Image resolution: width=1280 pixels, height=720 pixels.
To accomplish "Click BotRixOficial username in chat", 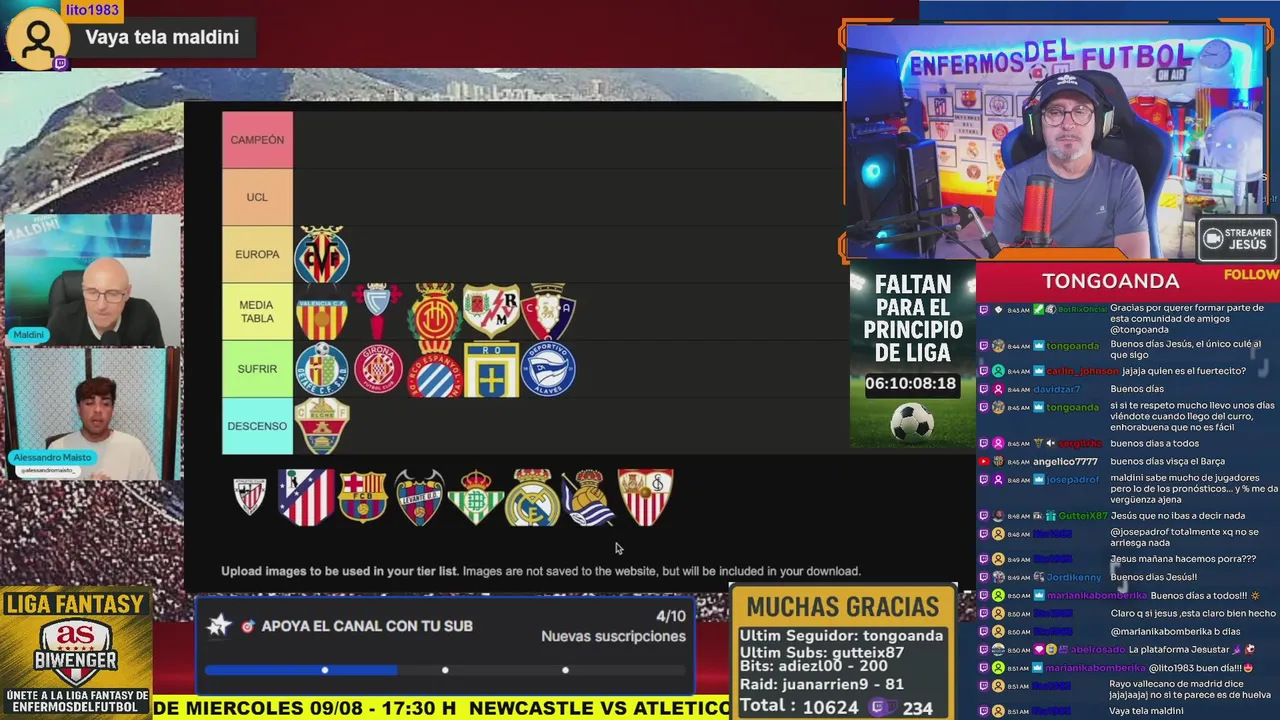I will click(x=1080, y=310).
